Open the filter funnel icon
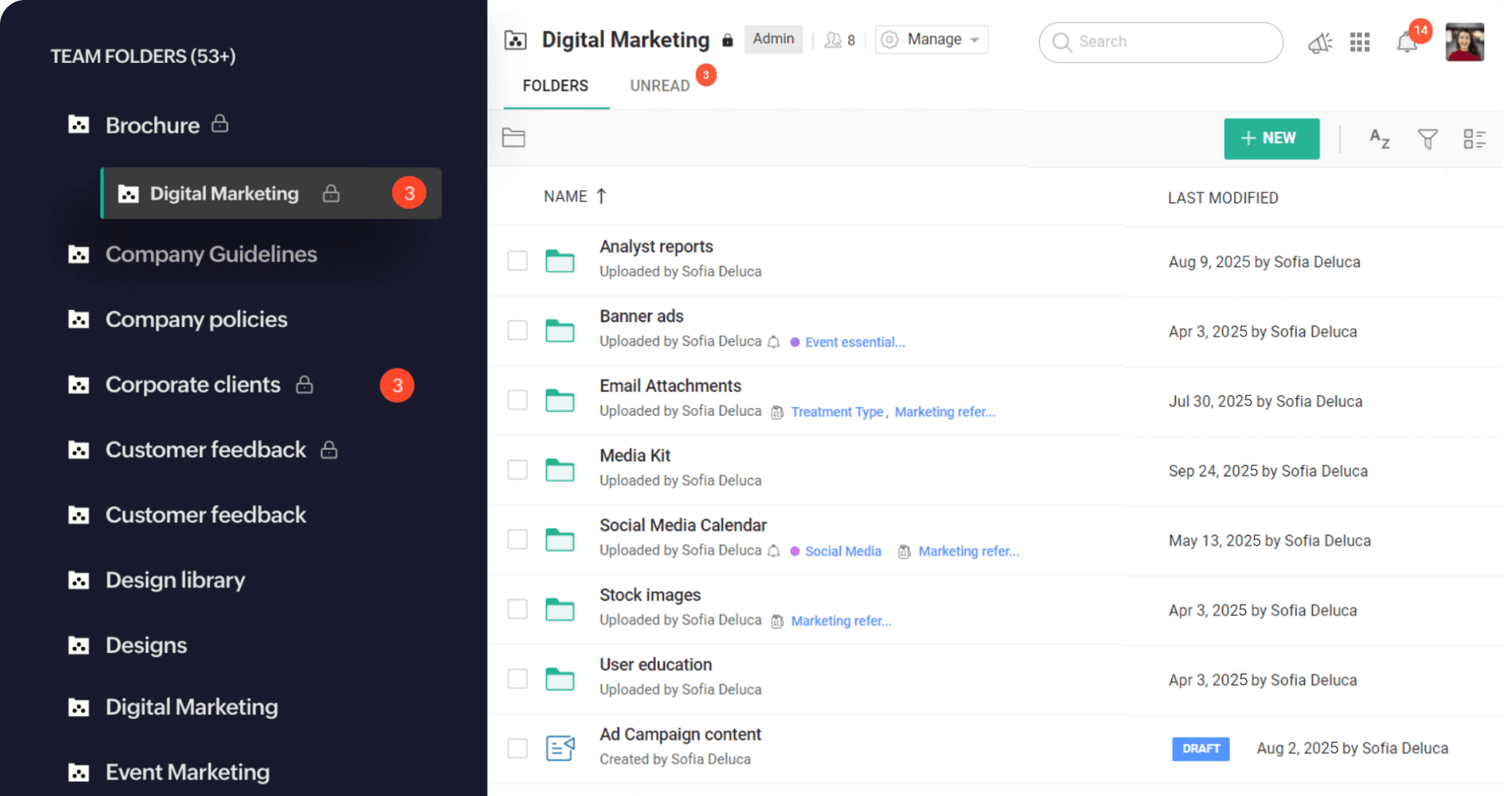This screenshot has width=1512, height=796. pos(1427,139)
